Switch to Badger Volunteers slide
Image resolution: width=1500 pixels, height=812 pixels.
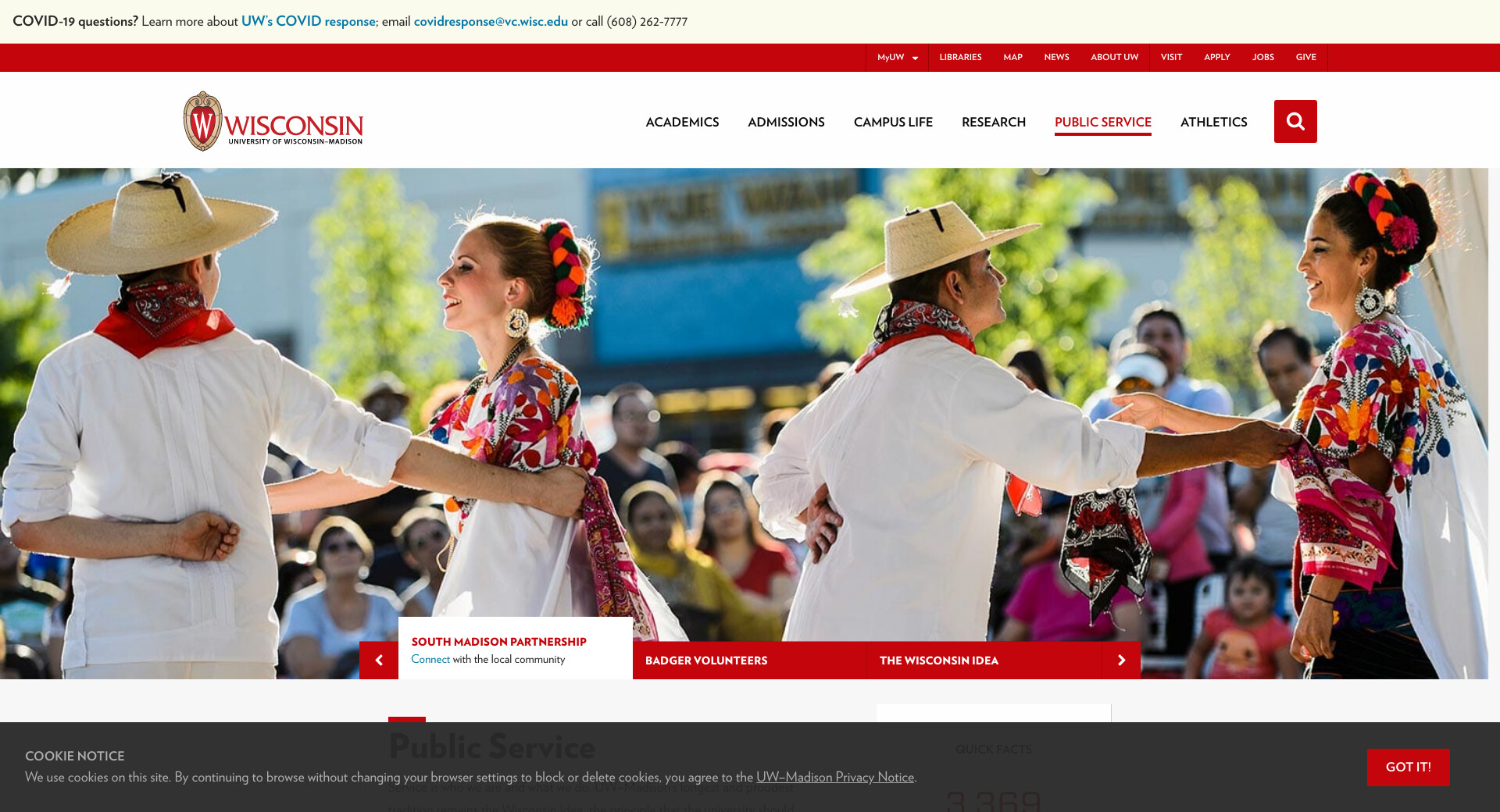tap(750, 661)
